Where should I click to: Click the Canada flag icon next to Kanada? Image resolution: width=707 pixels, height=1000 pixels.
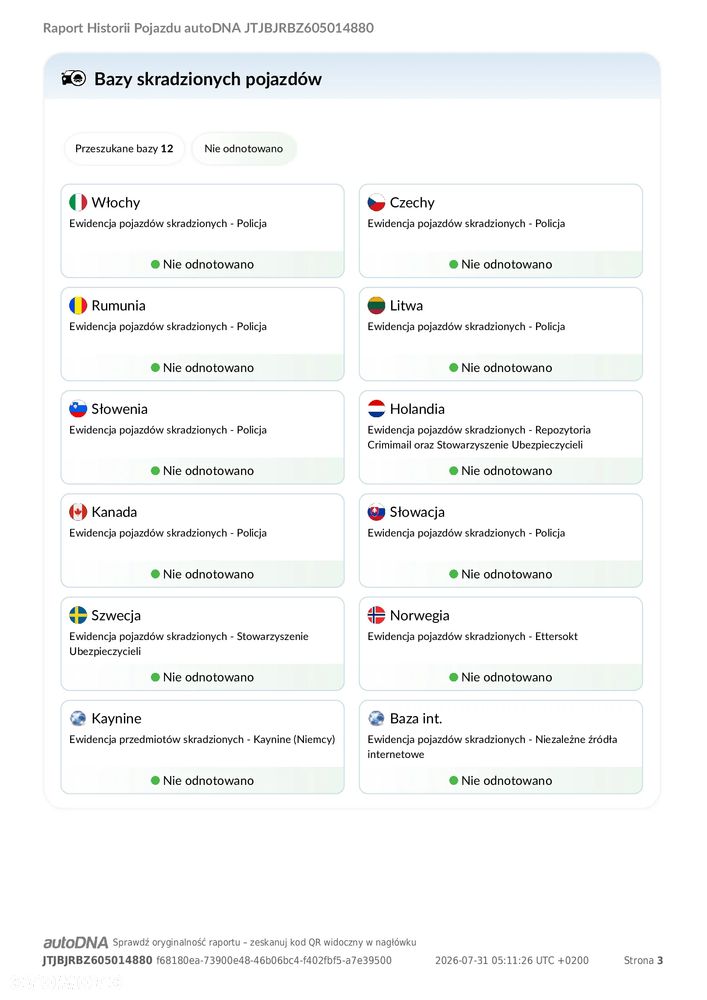click(x=78, y=512)
